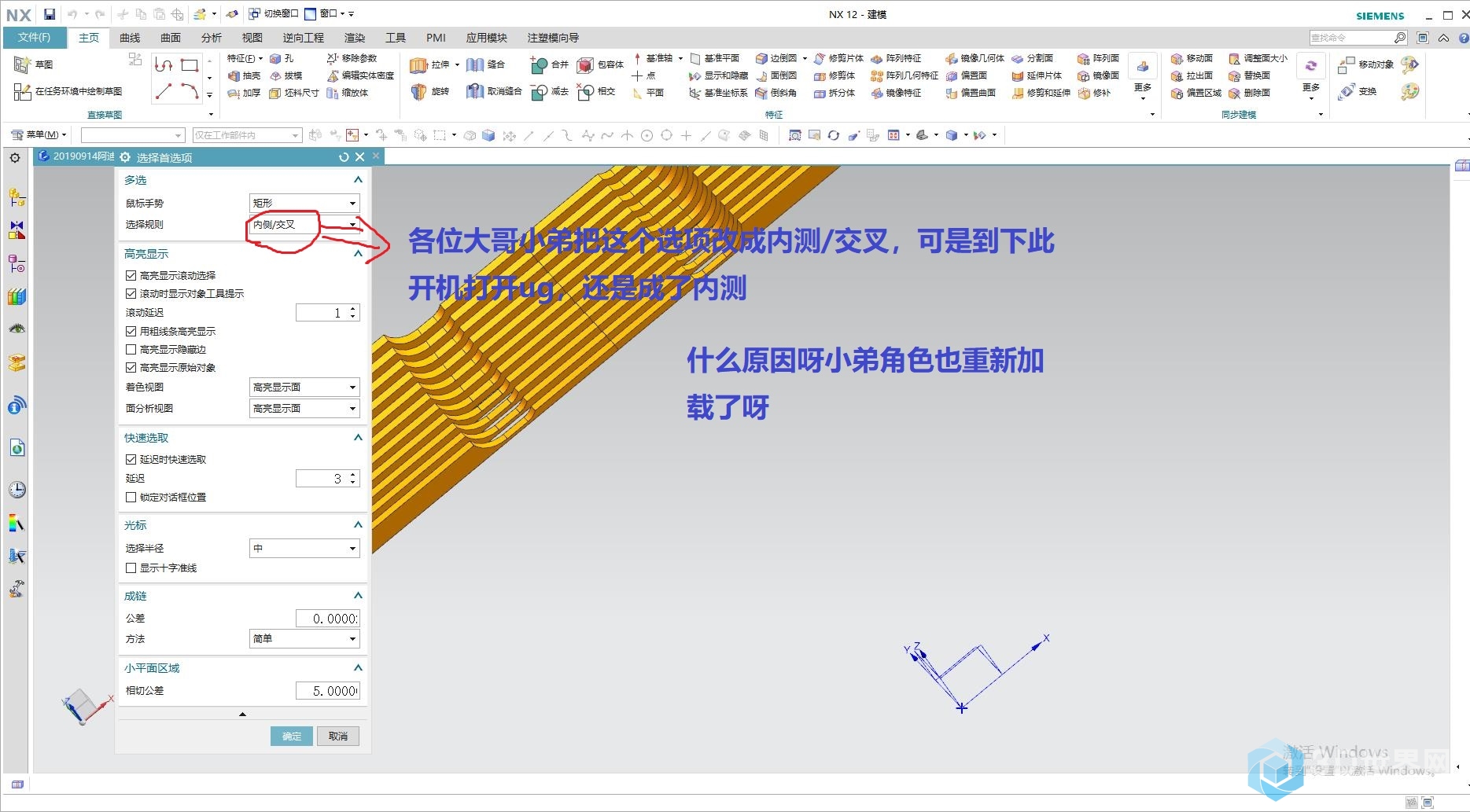This screenshot has height=812, width=1470.
Task: Switch to the 曲线 ribbon tab
Action: point(130,38)
